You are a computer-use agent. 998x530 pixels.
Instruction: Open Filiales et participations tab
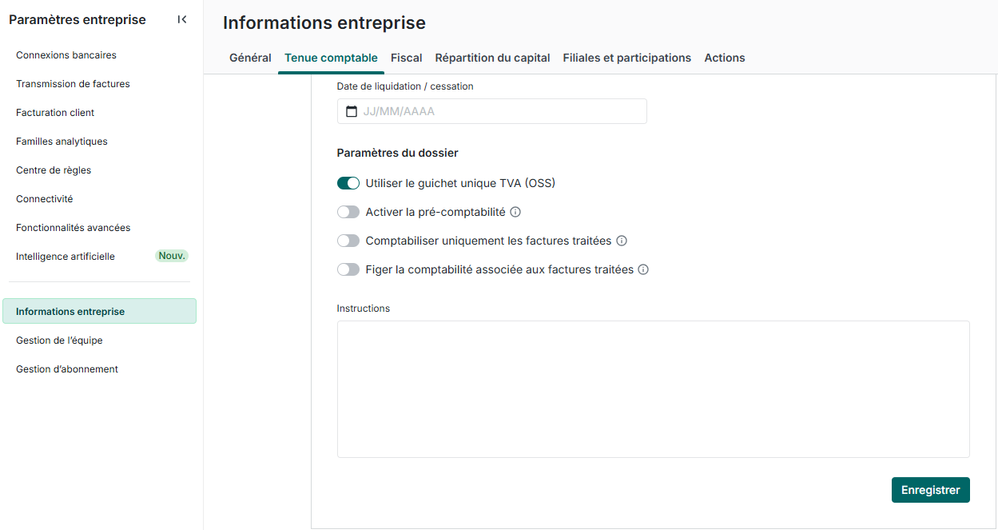click(627, 58)
